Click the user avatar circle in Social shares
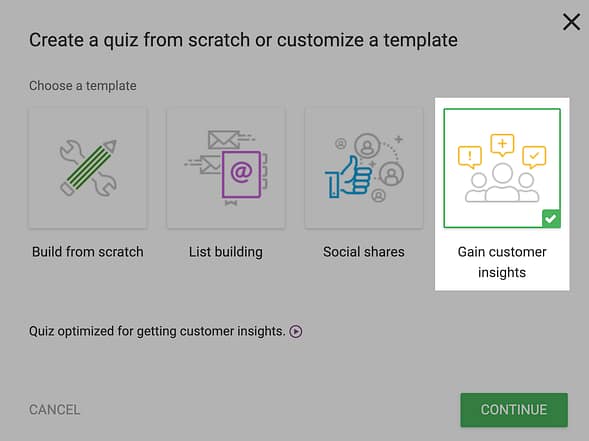 [x=367, y=146]
